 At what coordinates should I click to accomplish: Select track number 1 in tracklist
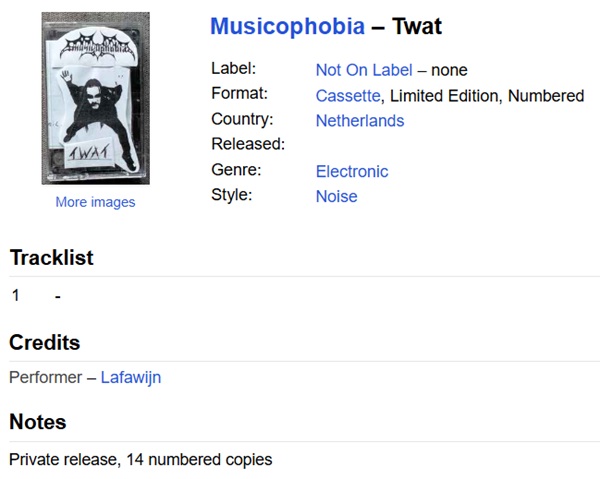16,296
